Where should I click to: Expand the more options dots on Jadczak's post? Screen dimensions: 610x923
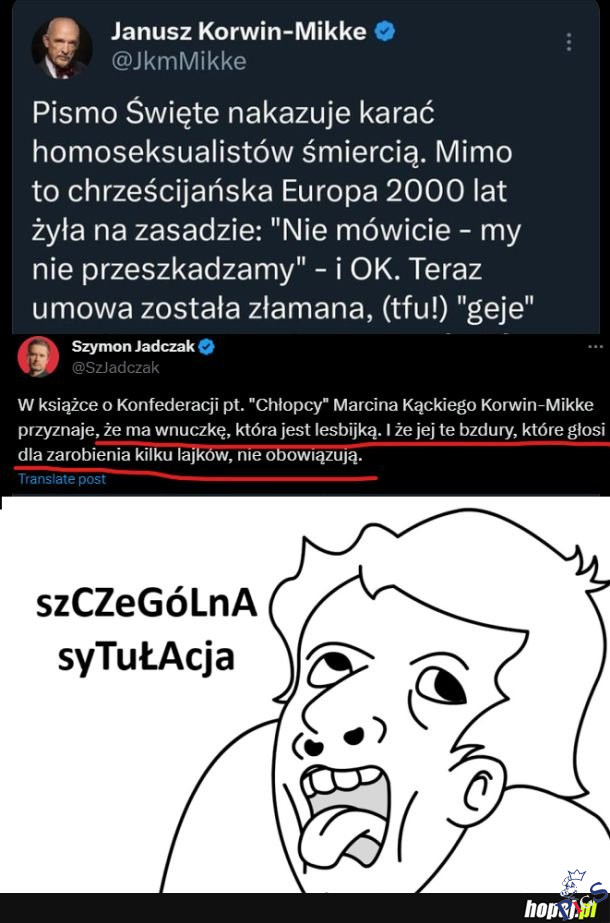596,347
